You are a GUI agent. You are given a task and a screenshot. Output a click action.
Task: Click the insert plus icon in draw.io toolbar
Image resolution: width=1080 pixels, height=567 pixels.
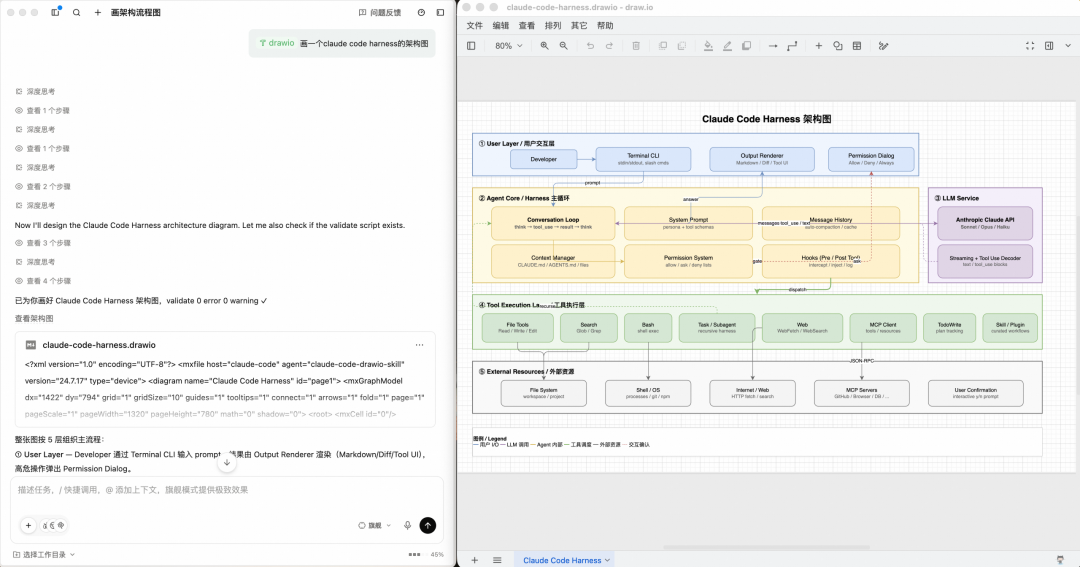[819, 46]
